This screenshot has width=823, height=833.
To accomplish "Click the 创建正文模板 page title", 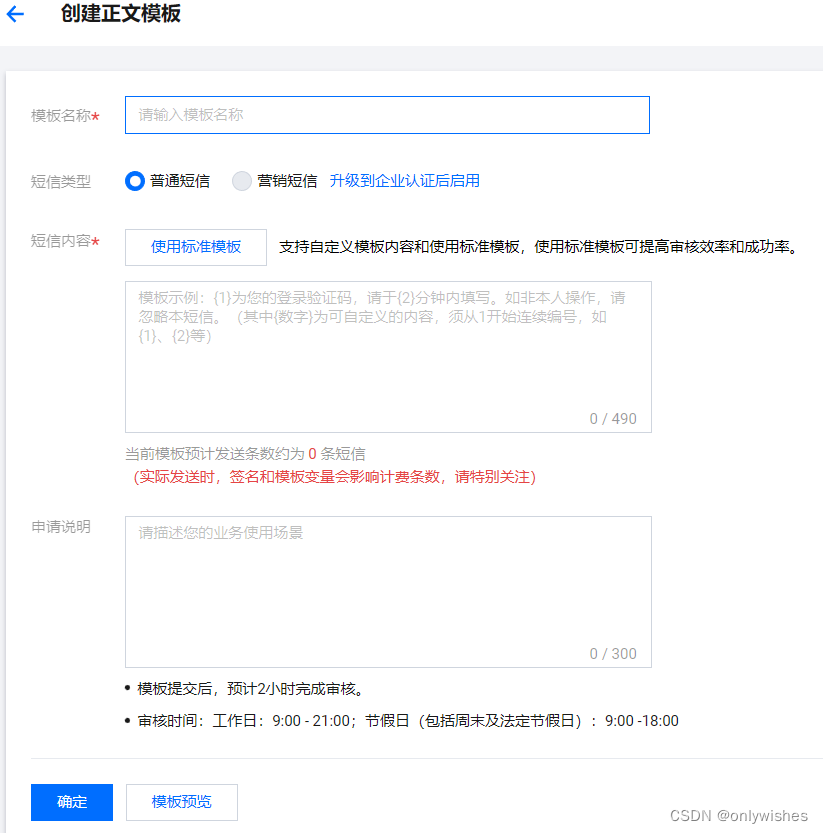I will point(121,15).
